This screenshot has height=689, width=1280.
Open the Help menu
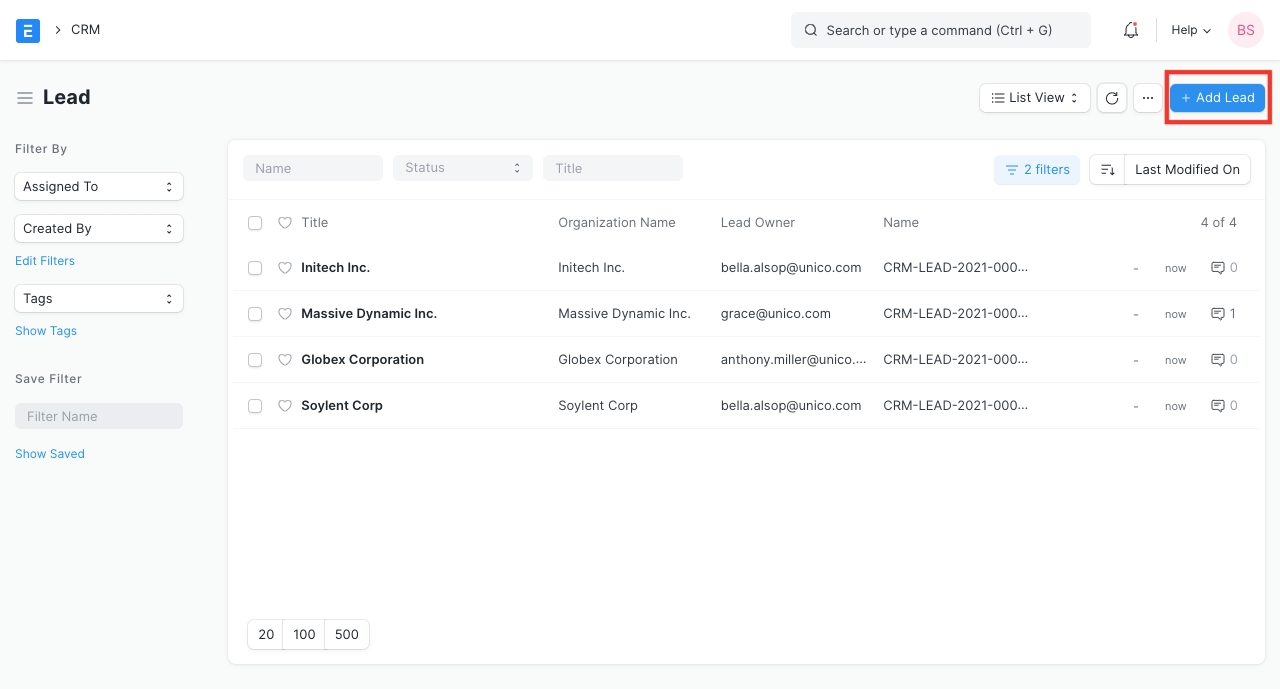point(1190,30)
